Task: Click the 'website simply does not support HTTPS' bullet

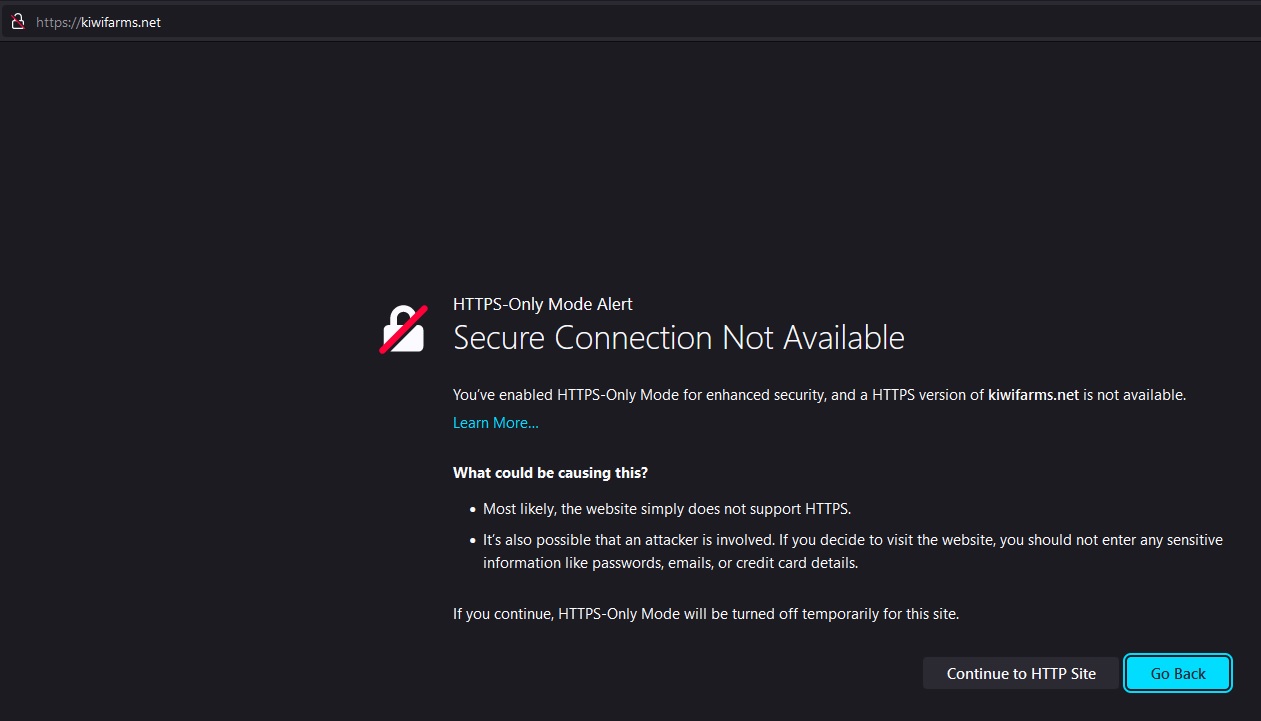Action: click(x=667, y=509)
